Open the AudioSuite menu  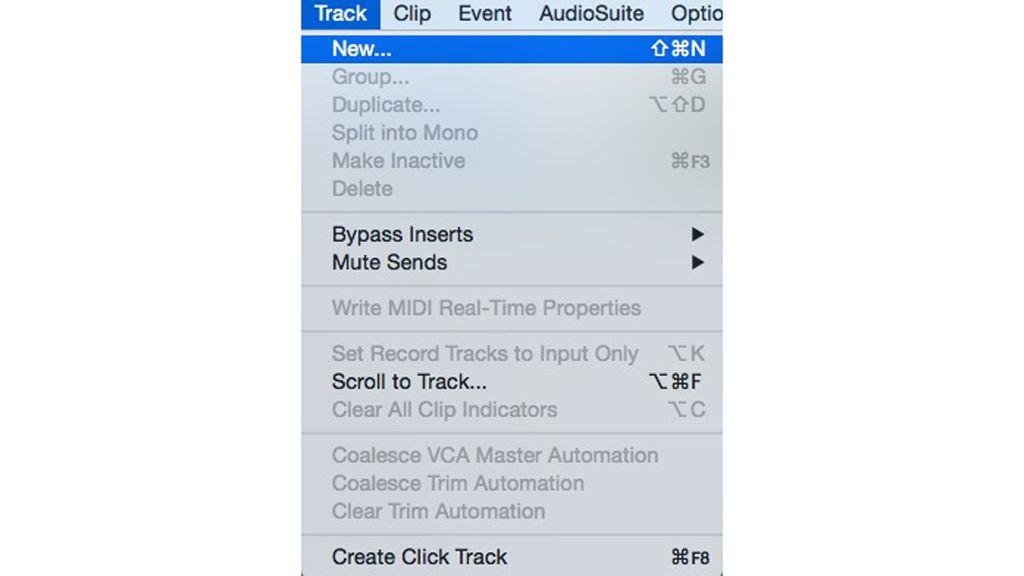coord(590,14)
